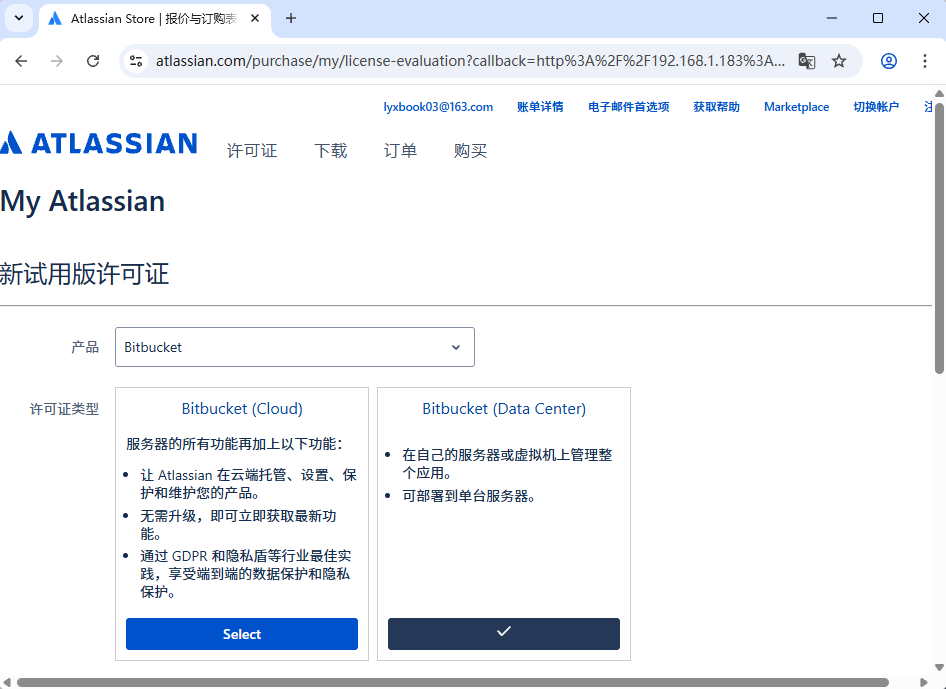Go to the Marketplace link

[796, 107]
